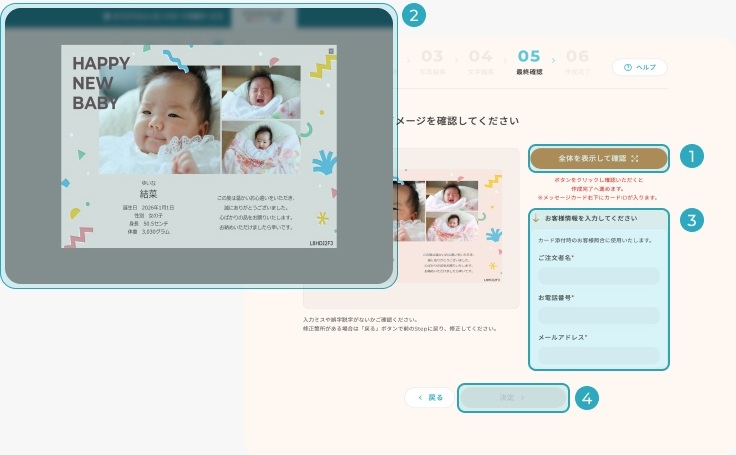The width and height of the screenshot is (736, 455).
Task: Click the question mark help icon
Action: click(627, 67)
